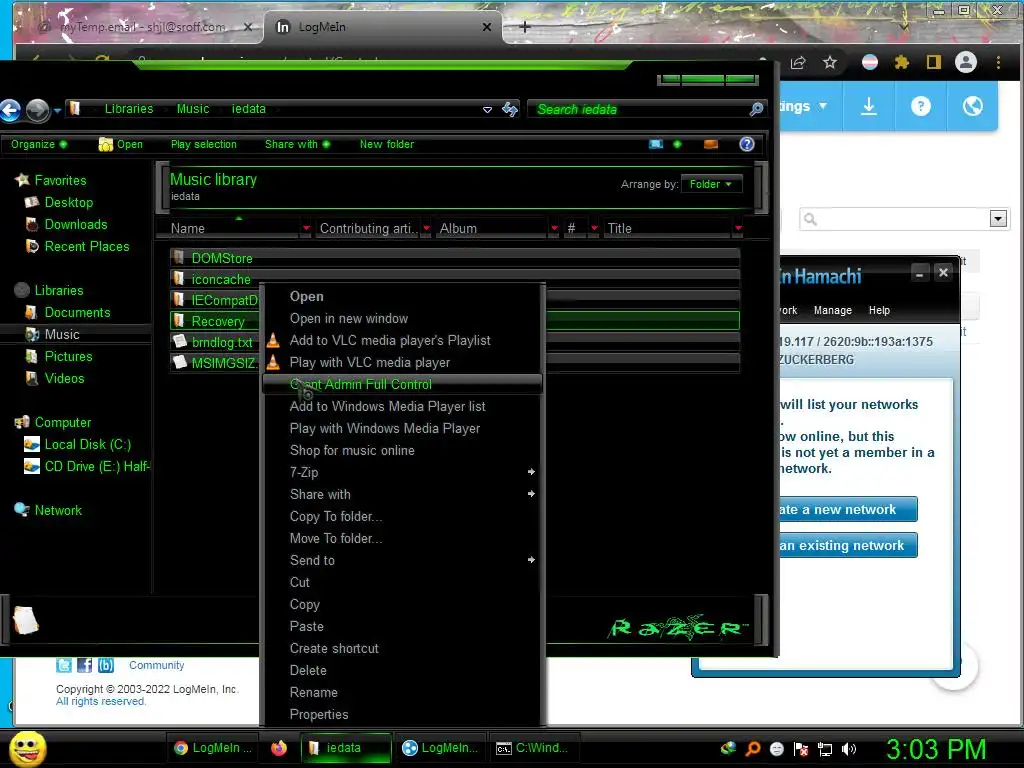Select Videos library in sidebar
The width and height of the screenshot is (1024, 768).
coord(64,378)
